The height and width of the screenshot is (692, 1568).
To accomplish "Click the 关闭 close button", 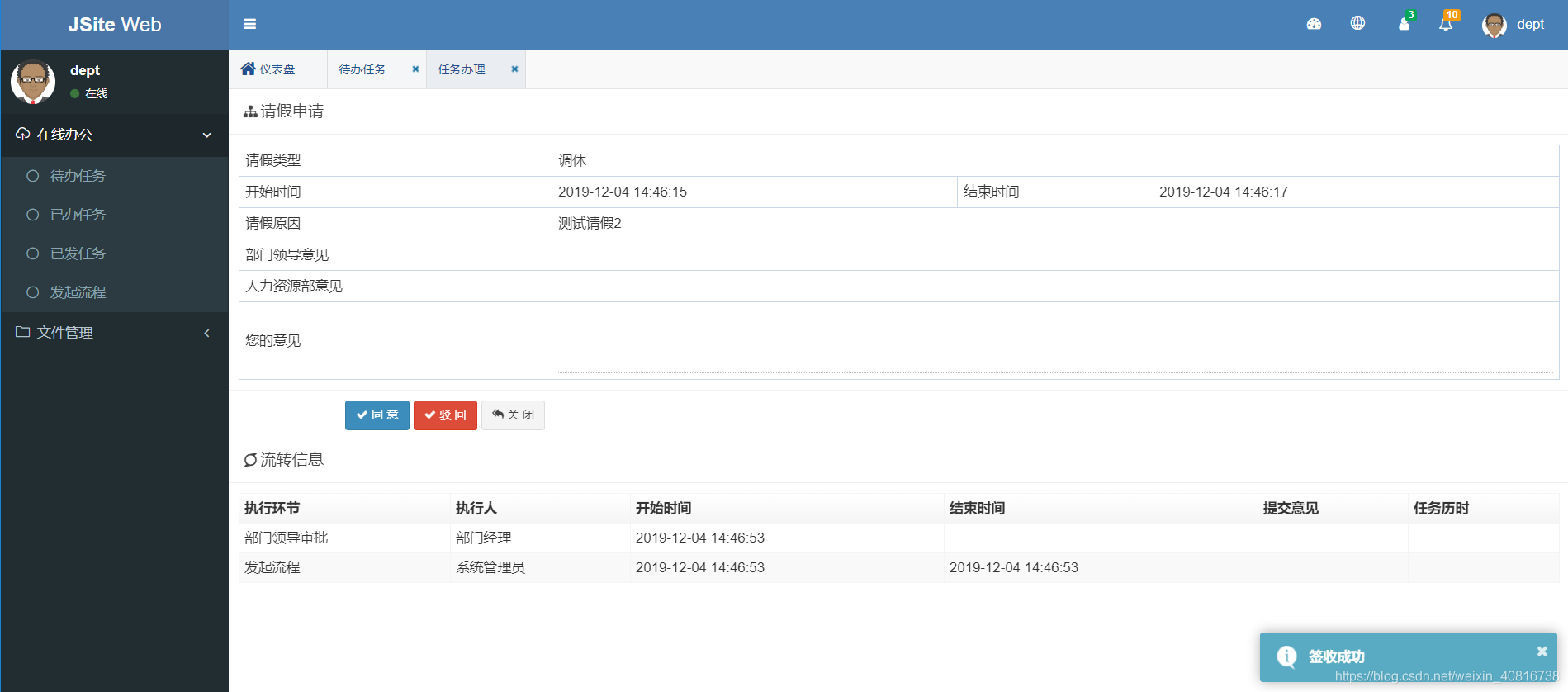I will (513, 415).
